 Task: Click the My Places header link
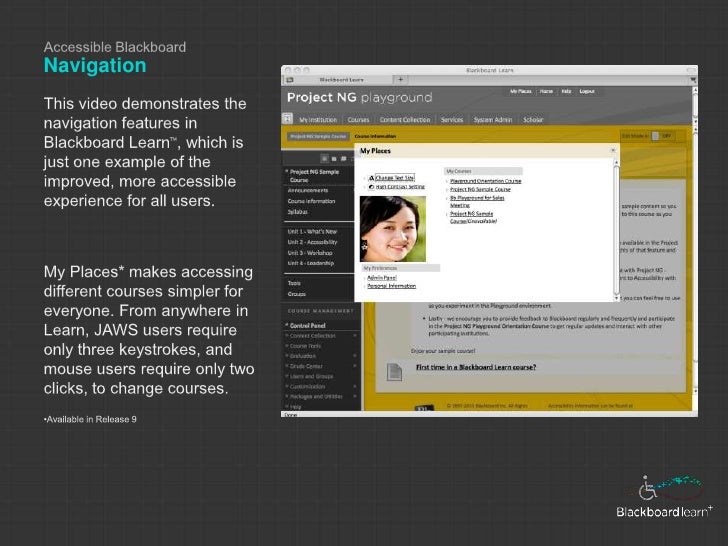click(520, 91)
